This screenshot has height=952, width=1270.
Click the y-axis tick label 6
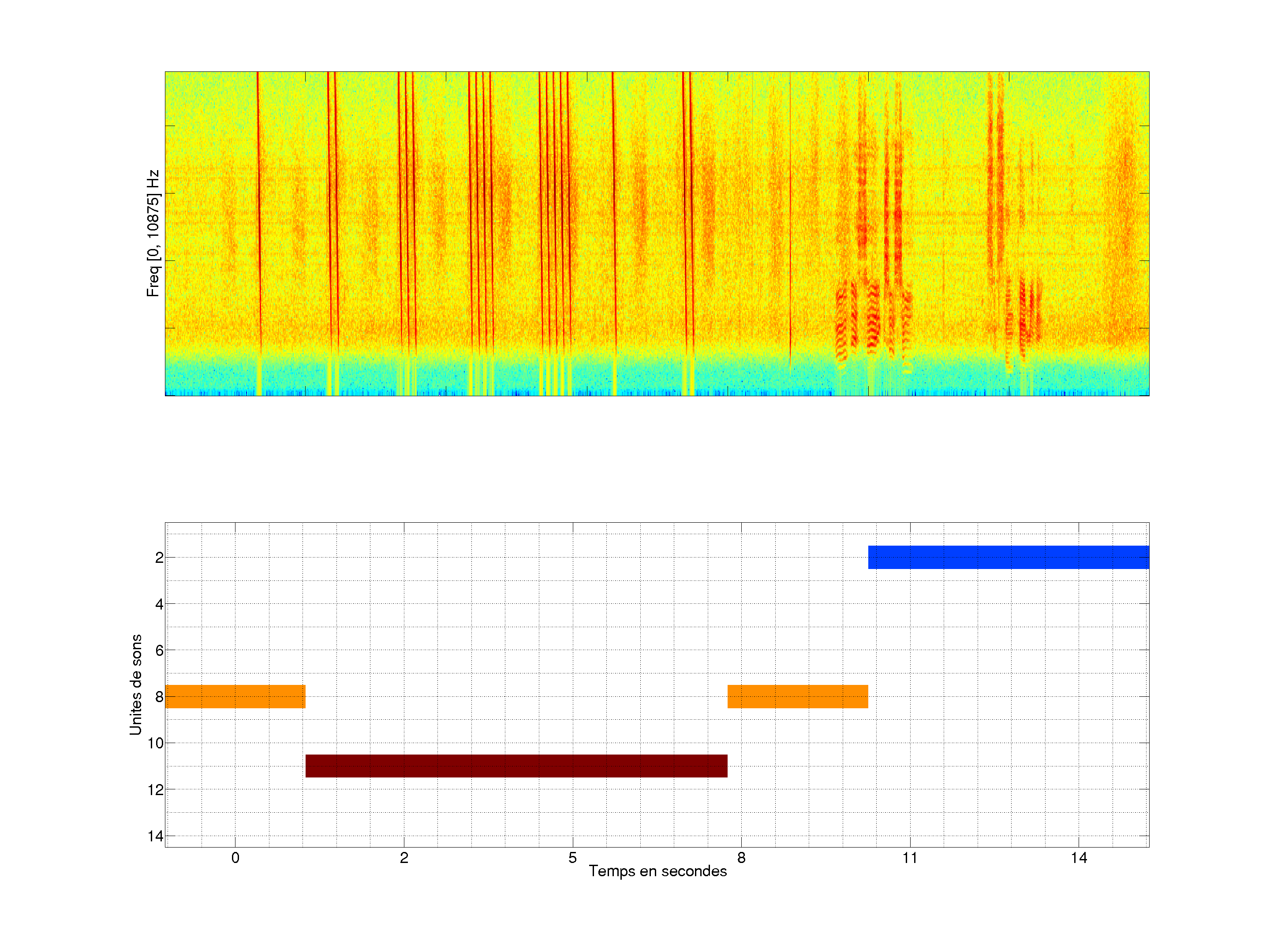click(x=159, y=651)
